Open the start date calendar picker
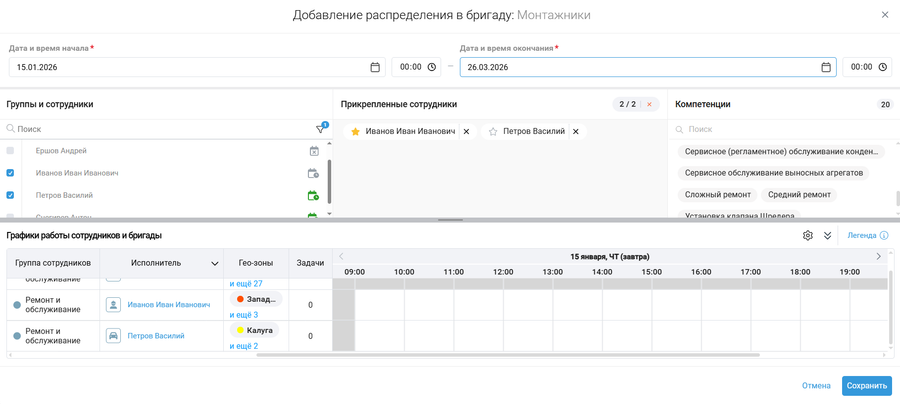Image resolution: width=900 pixels, height=404 pixels. coord(375,67)
